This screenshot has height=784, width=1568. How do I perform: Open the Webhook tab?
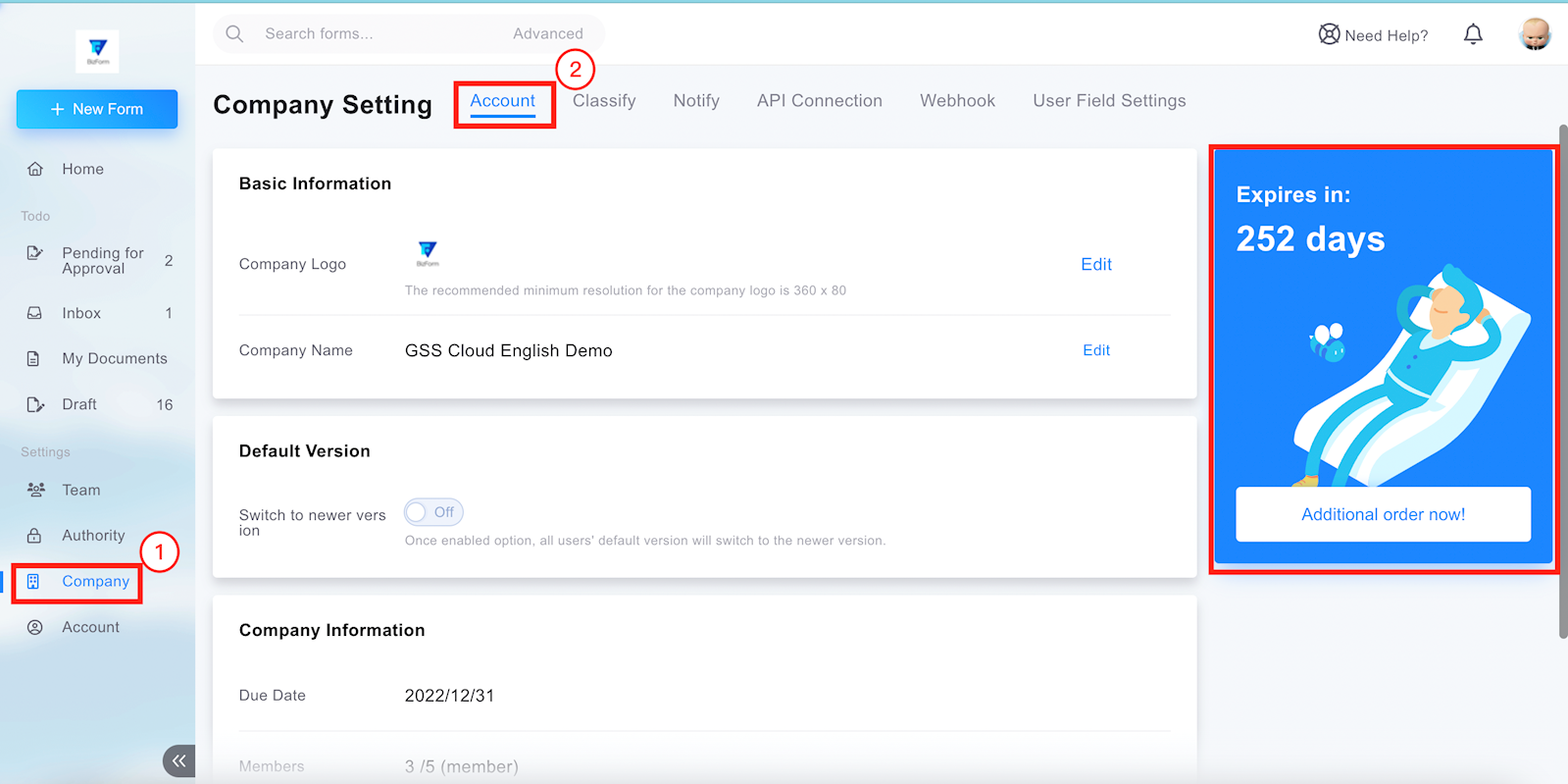(957, 101)
